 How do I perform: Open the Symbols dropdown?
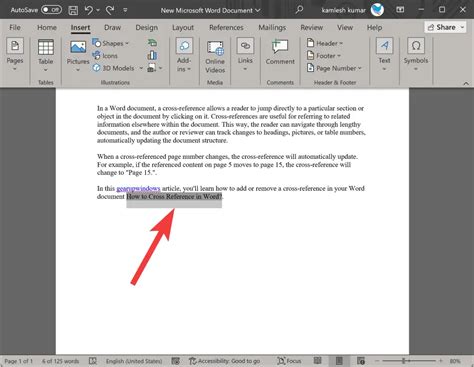point(416,55)
